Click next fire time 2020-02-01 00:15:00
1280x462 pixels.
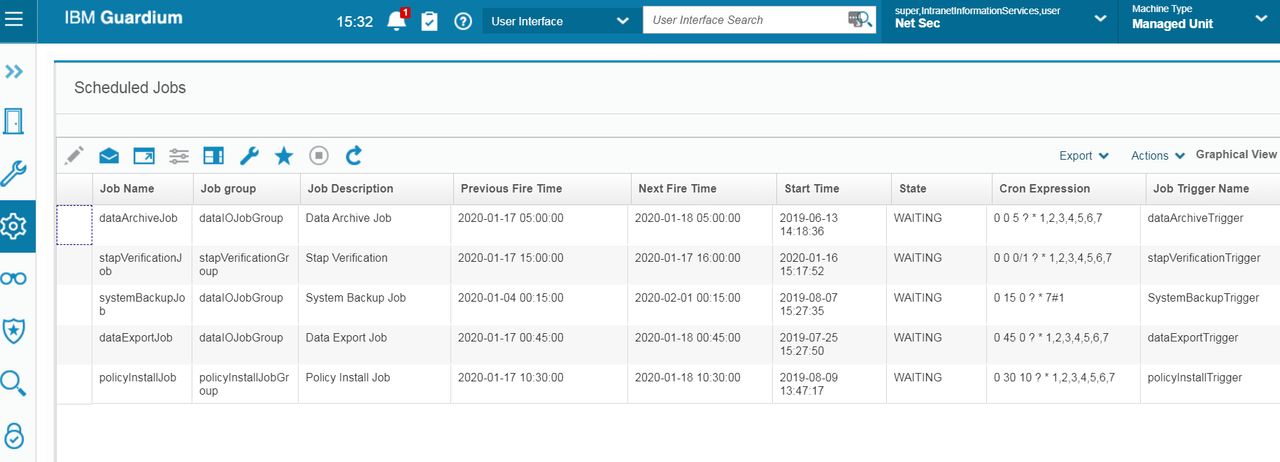pyautogui.click(x=687, y=298)
